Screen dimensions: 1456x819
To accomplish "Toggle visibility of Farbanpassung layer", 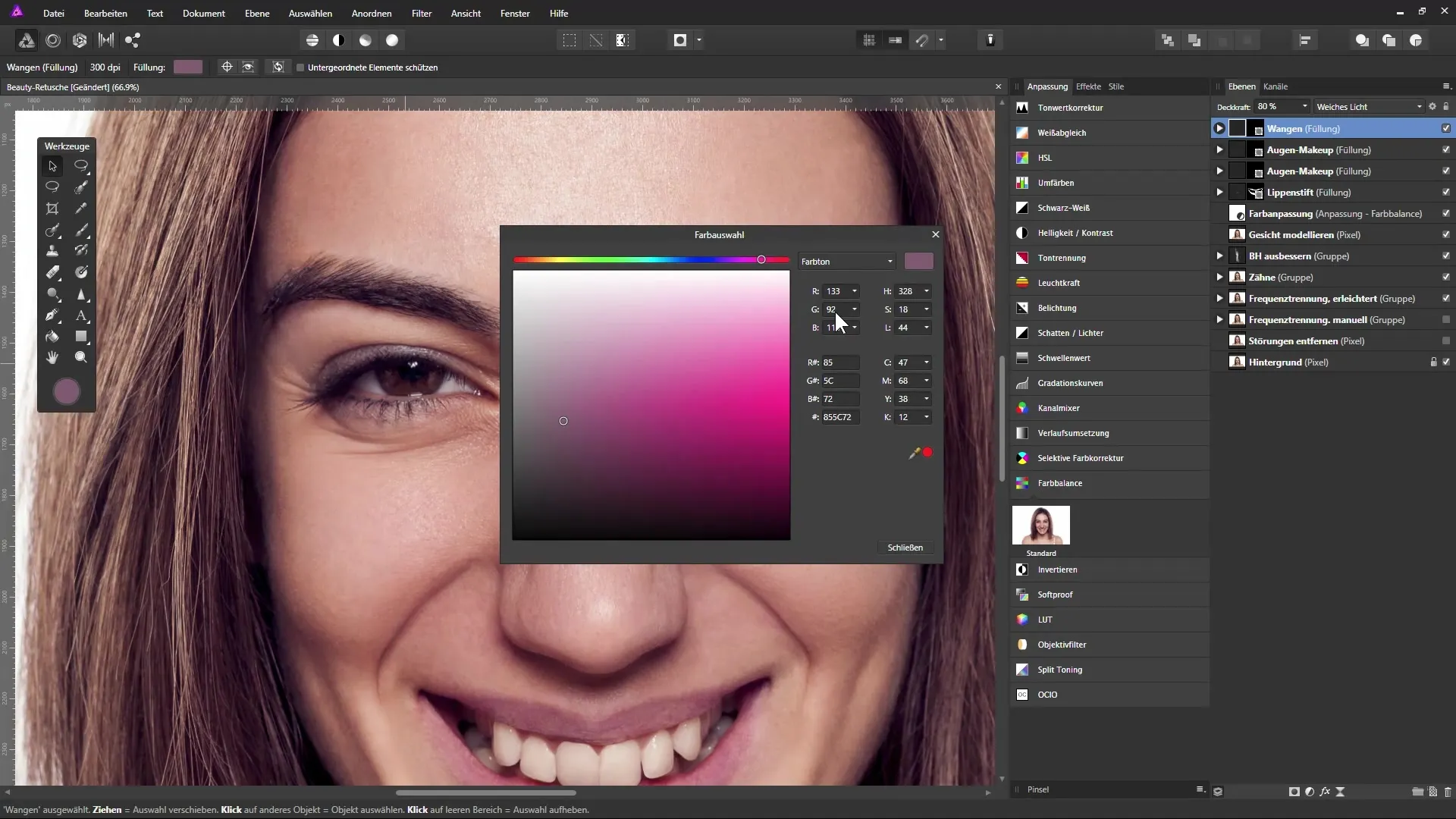I will [x=1446, y=214].
